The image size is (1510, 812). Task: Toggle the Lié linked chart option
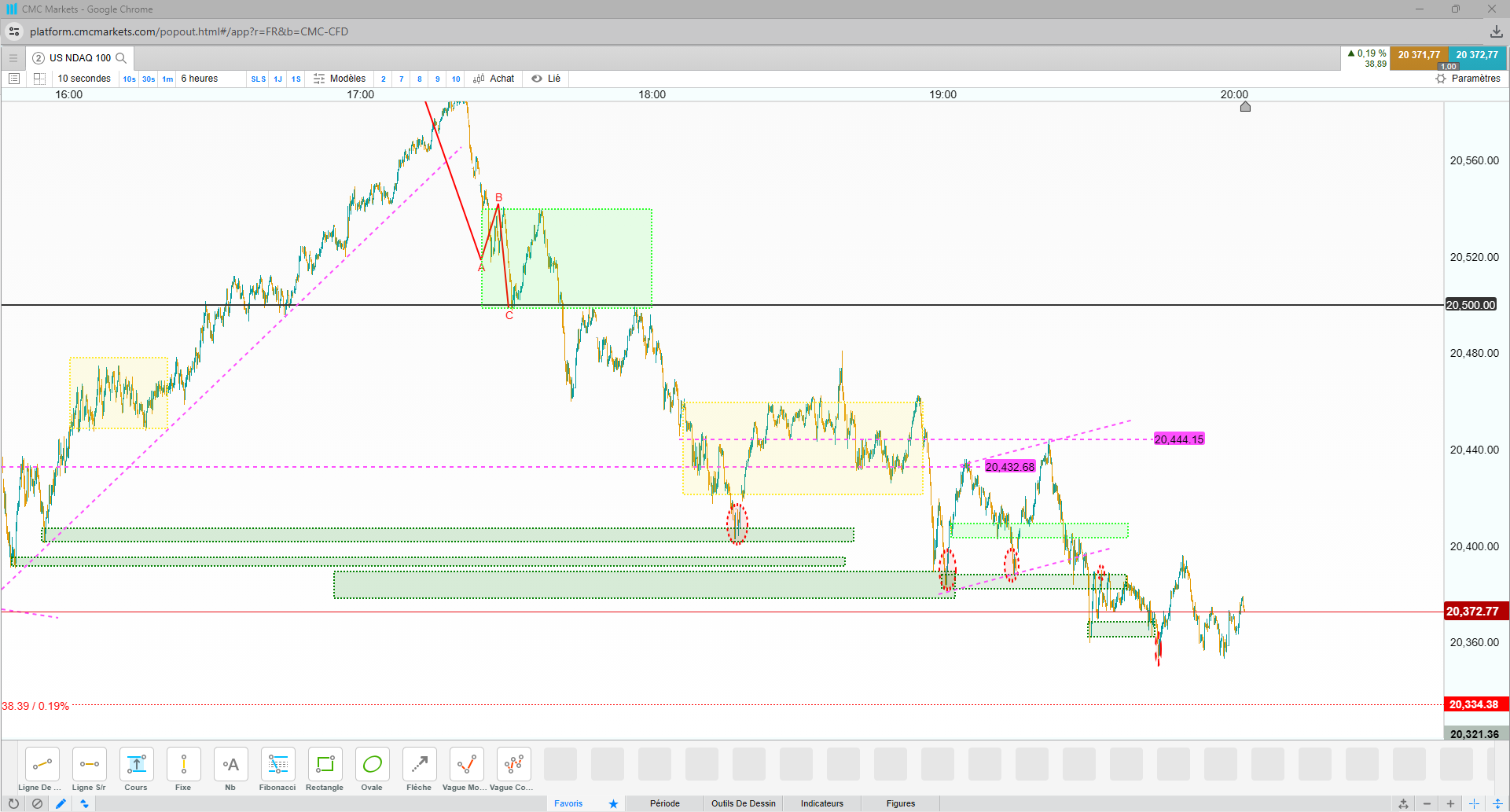546,79
